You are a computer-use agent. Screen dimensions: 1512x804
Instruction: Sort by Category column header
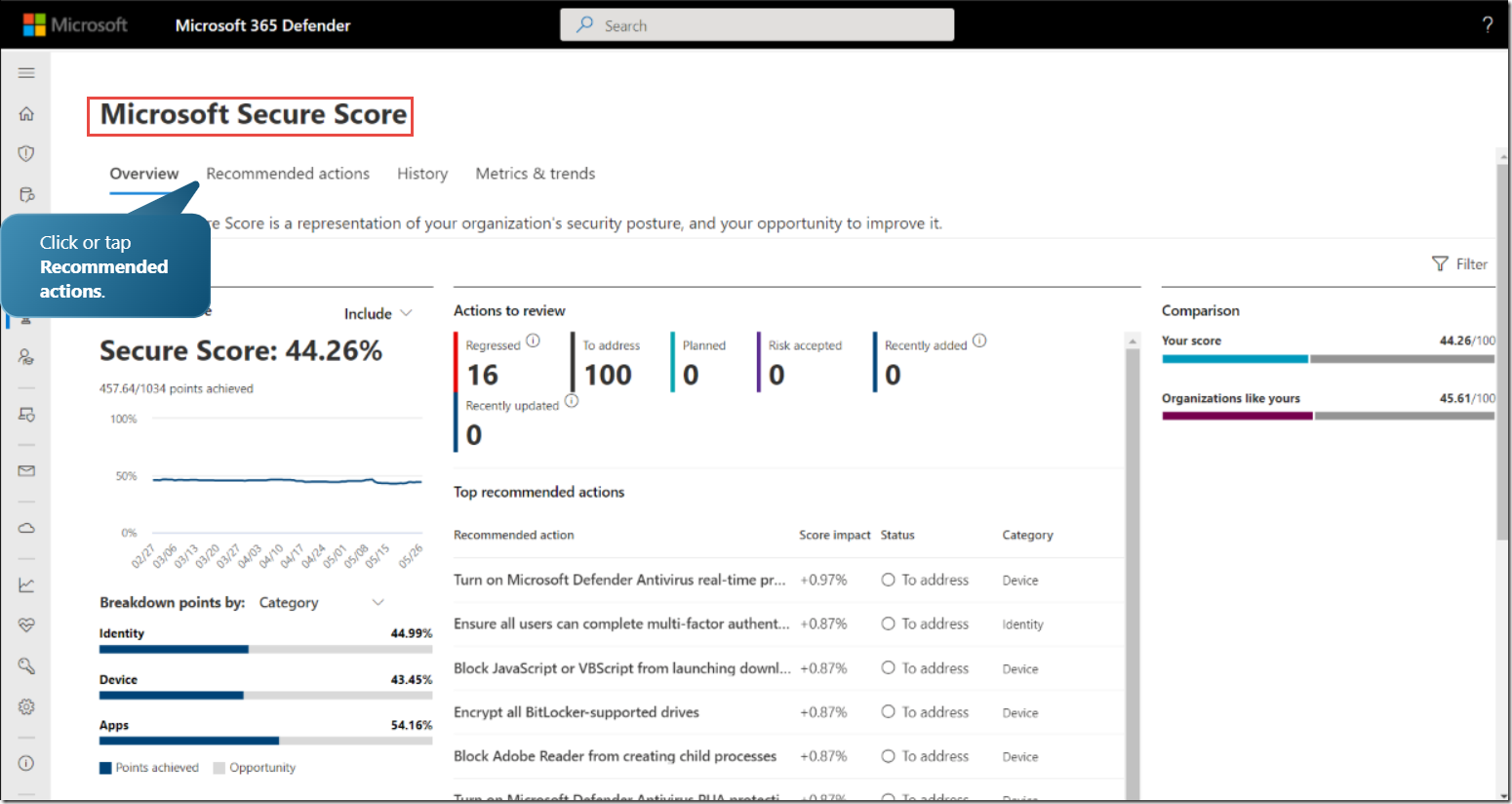1028,535
